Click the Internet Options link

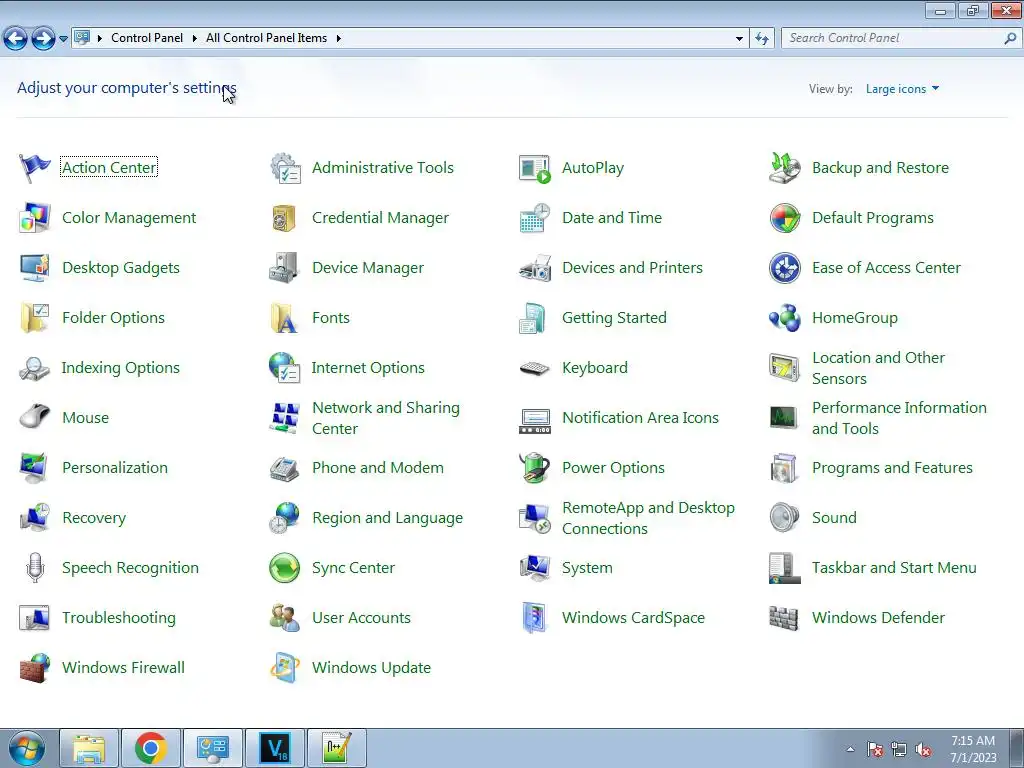point(368,368)
